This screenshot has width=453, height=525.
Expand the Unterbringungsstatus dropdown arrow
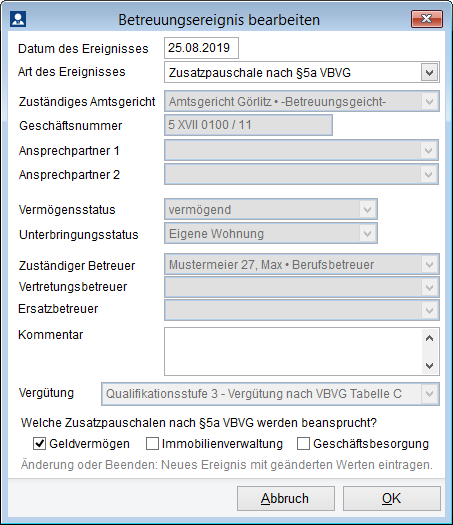click(x=368, y=233)
